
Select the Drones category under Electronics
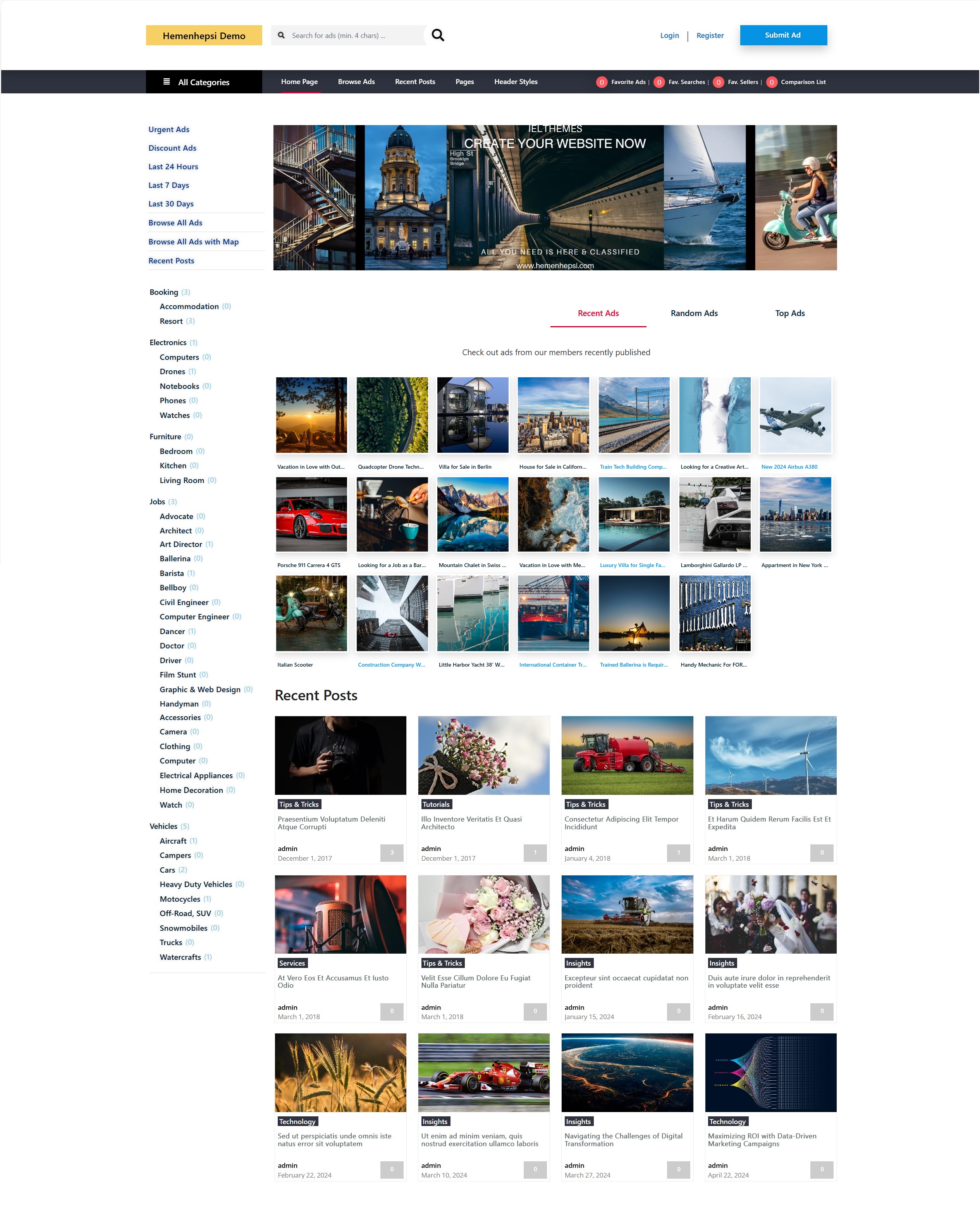[x=172, y=371]
